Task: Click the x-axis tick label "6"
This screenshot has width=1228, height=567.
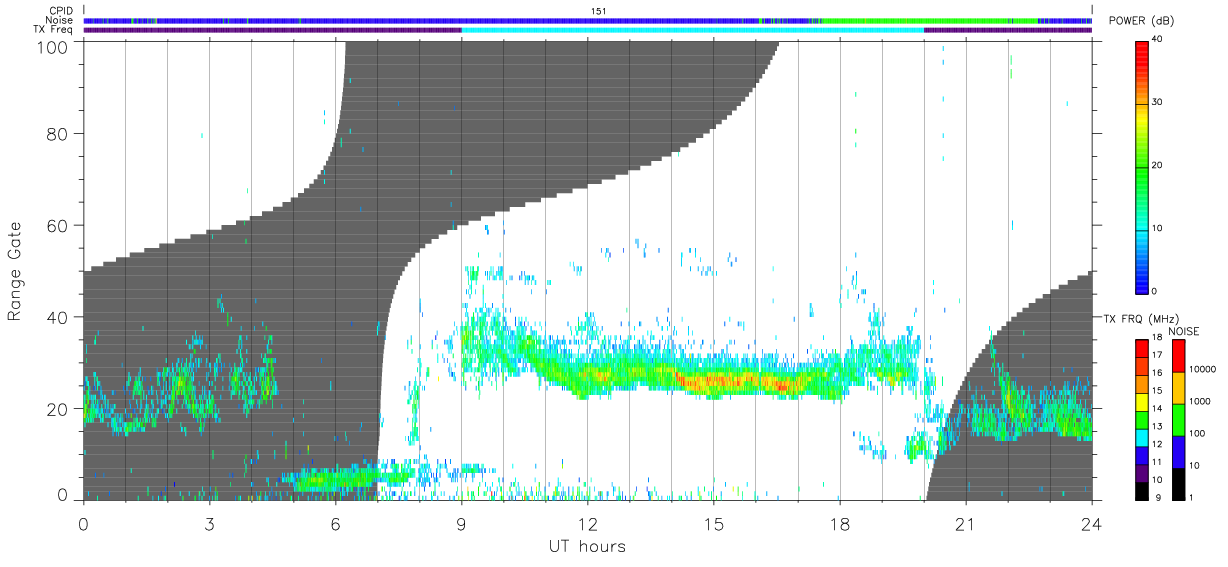Action: coord(335,523)
